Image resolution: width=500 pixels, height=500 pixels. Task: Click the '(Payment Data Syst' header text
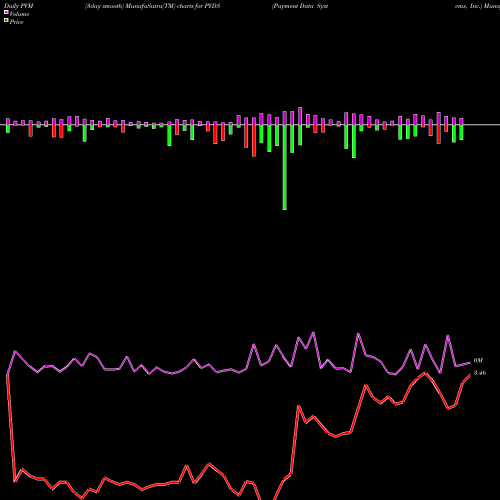[300, 6]
